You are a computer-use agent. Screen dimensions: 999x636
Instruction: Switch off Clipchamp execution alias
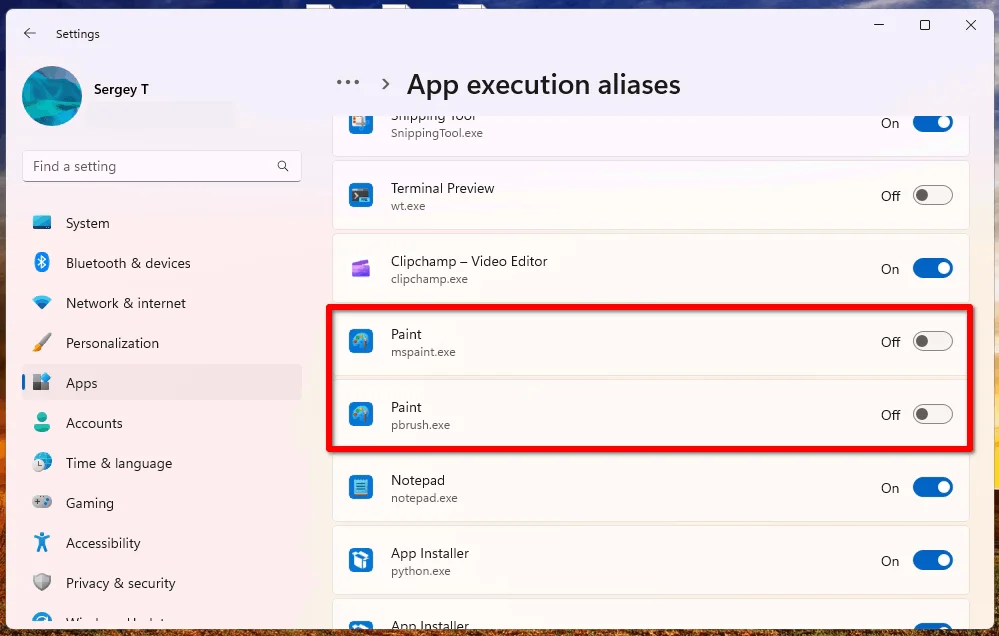click(932, 269)
